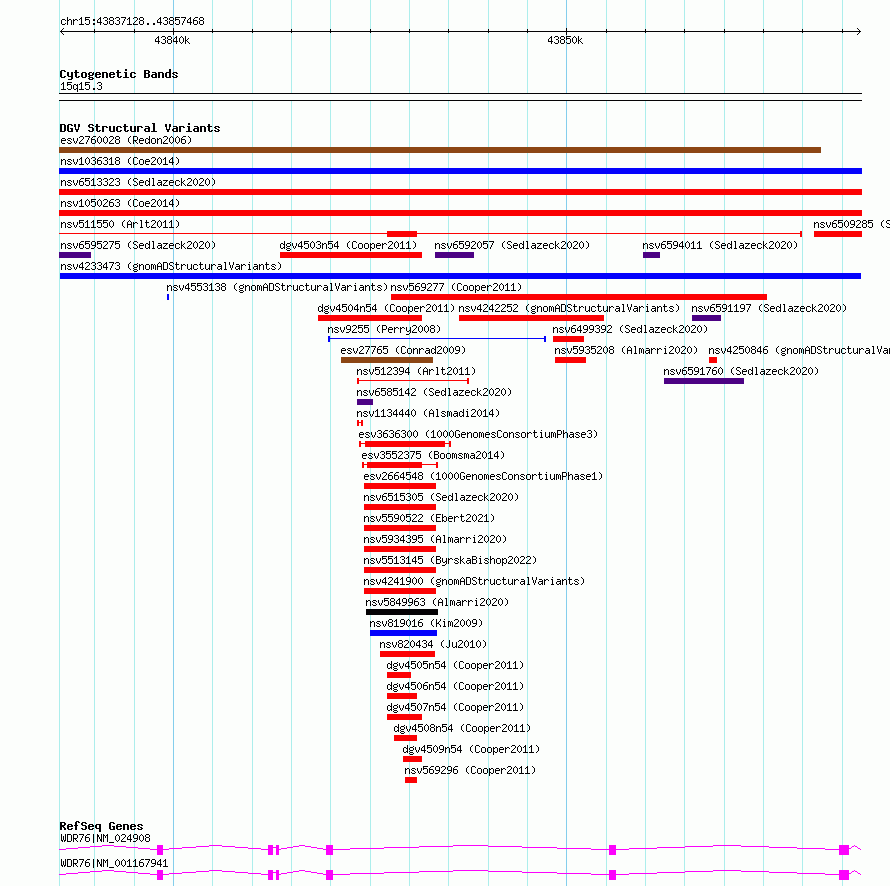Click nsv4241900 (gnomADStructuralVariants) label
The width and height of the screenshot is (890, 886).
(x=474, y=581)
